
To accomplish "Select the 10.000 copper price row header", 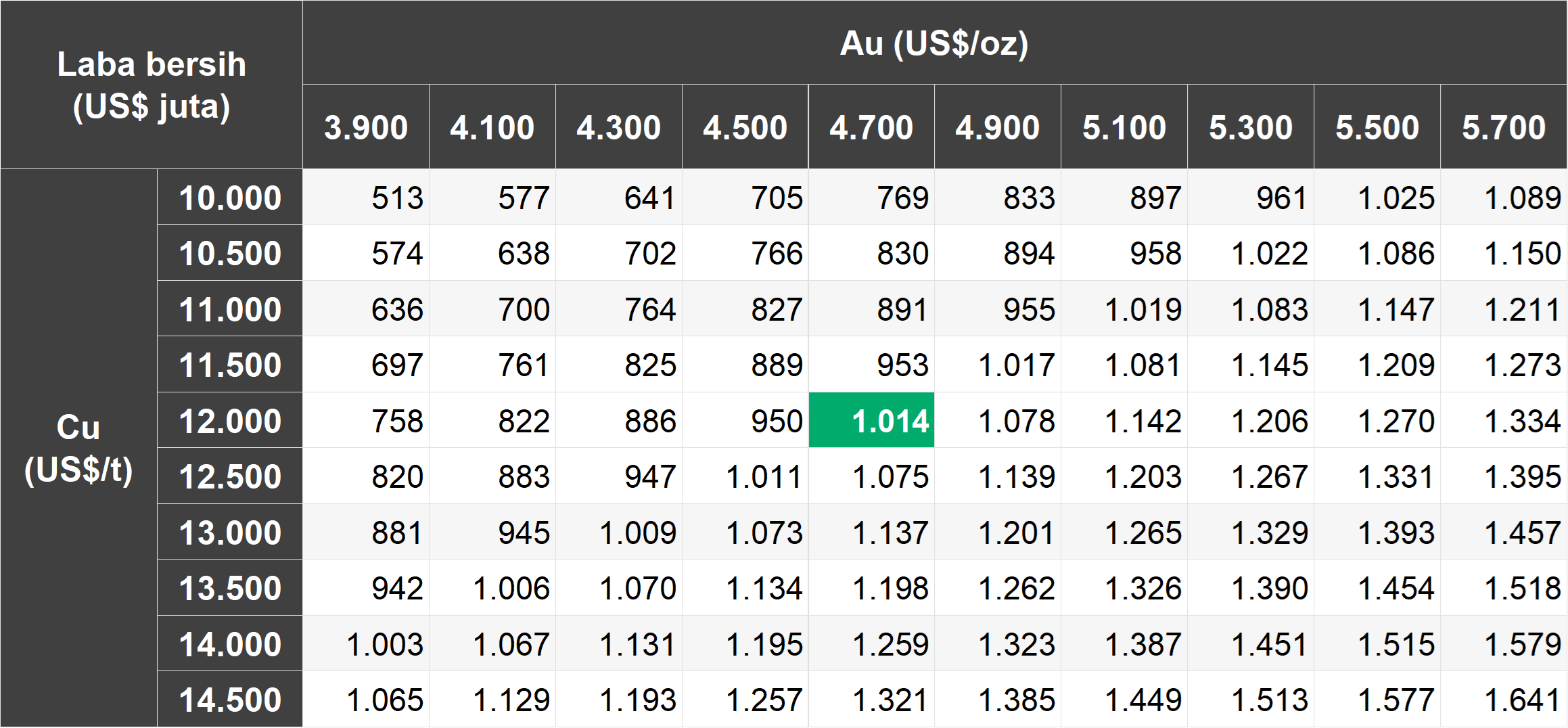I will click(230, 197).
